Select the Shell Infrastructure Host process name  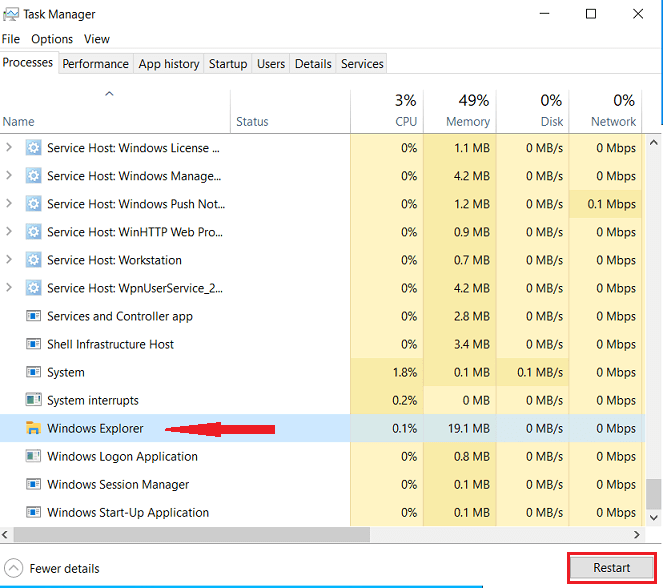(110, 344)
